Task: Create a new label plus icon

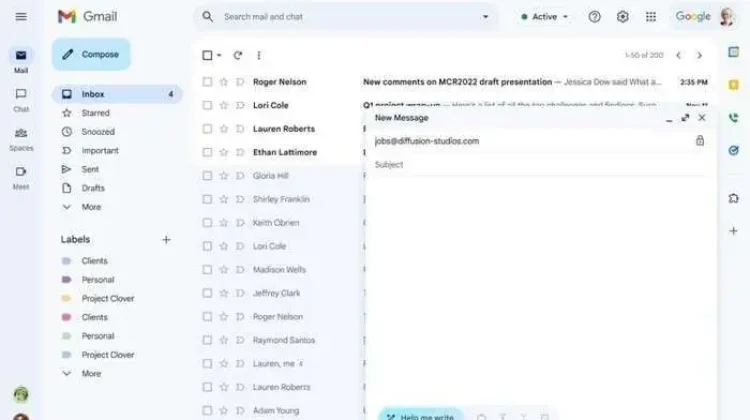Action: pyautogui.click(x=166, y=240)
